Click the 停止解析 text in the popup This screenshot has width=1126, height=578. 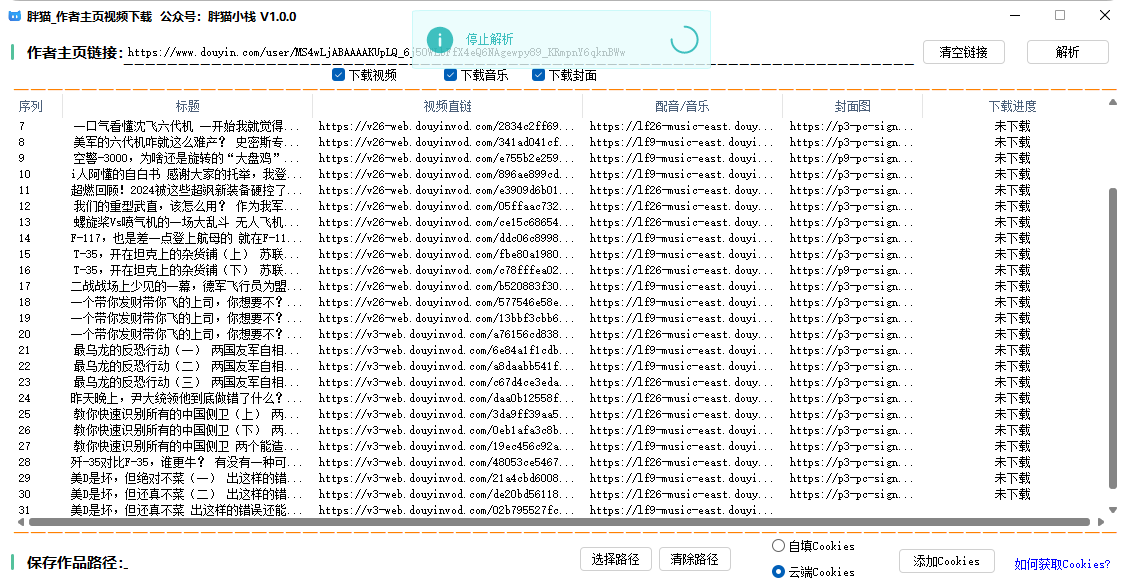489,39
